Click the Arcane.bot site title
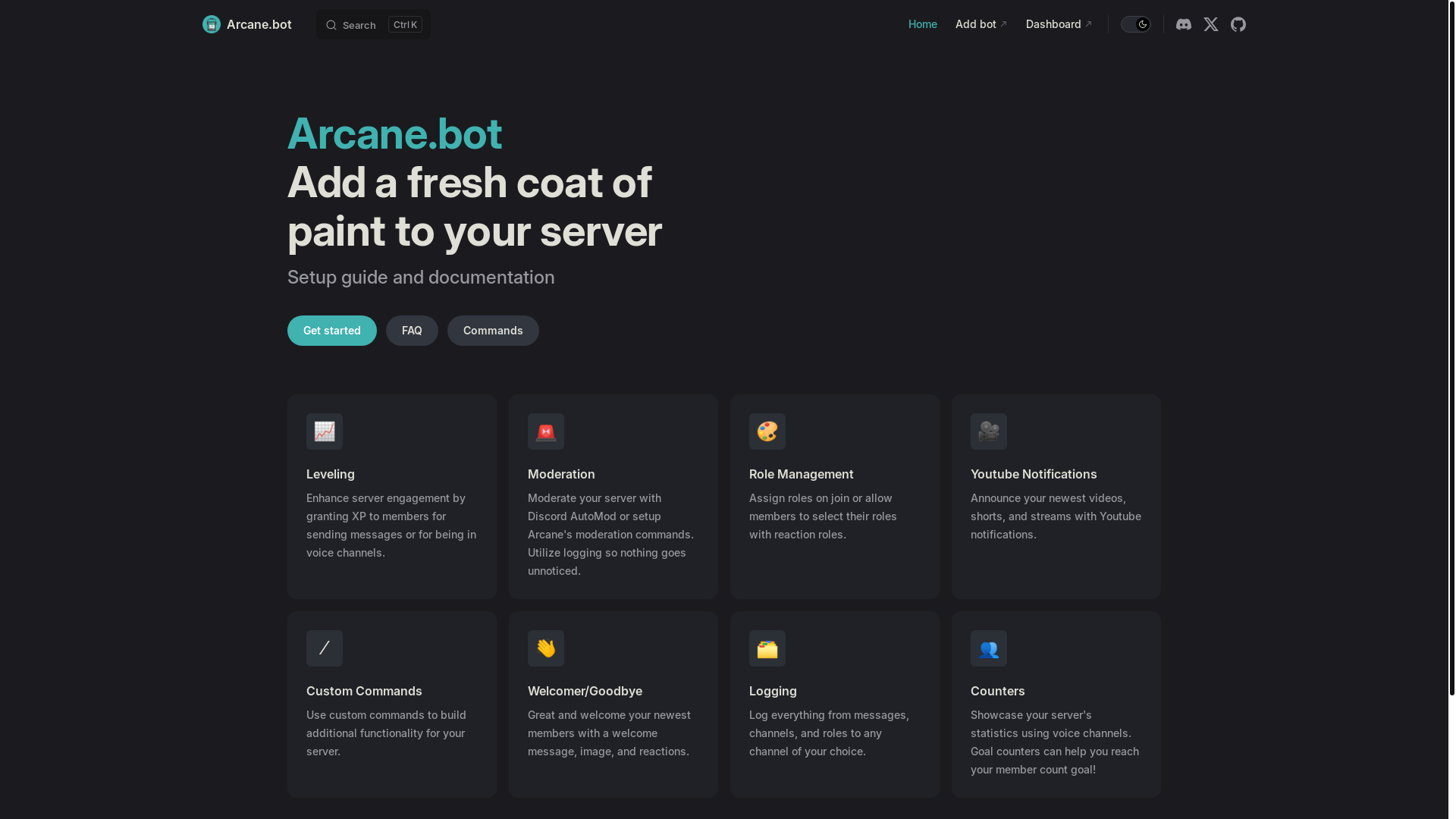Viewport: 1456px width, 819px height. [x=259, y=24]
